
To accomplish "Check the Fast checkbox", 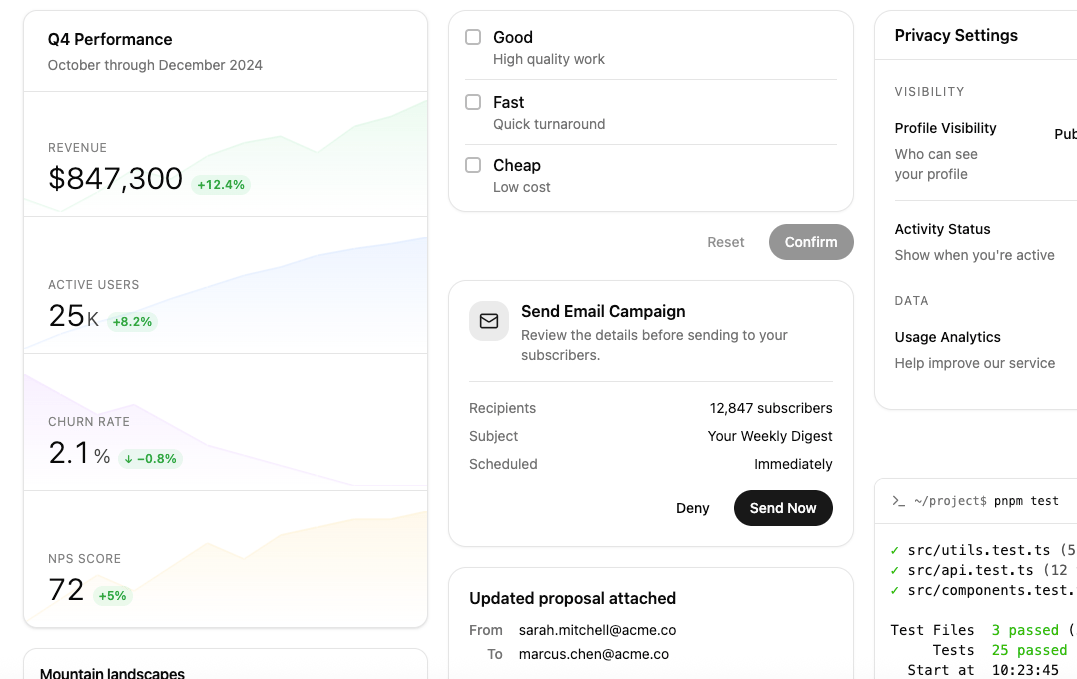I will coord(473,102).
